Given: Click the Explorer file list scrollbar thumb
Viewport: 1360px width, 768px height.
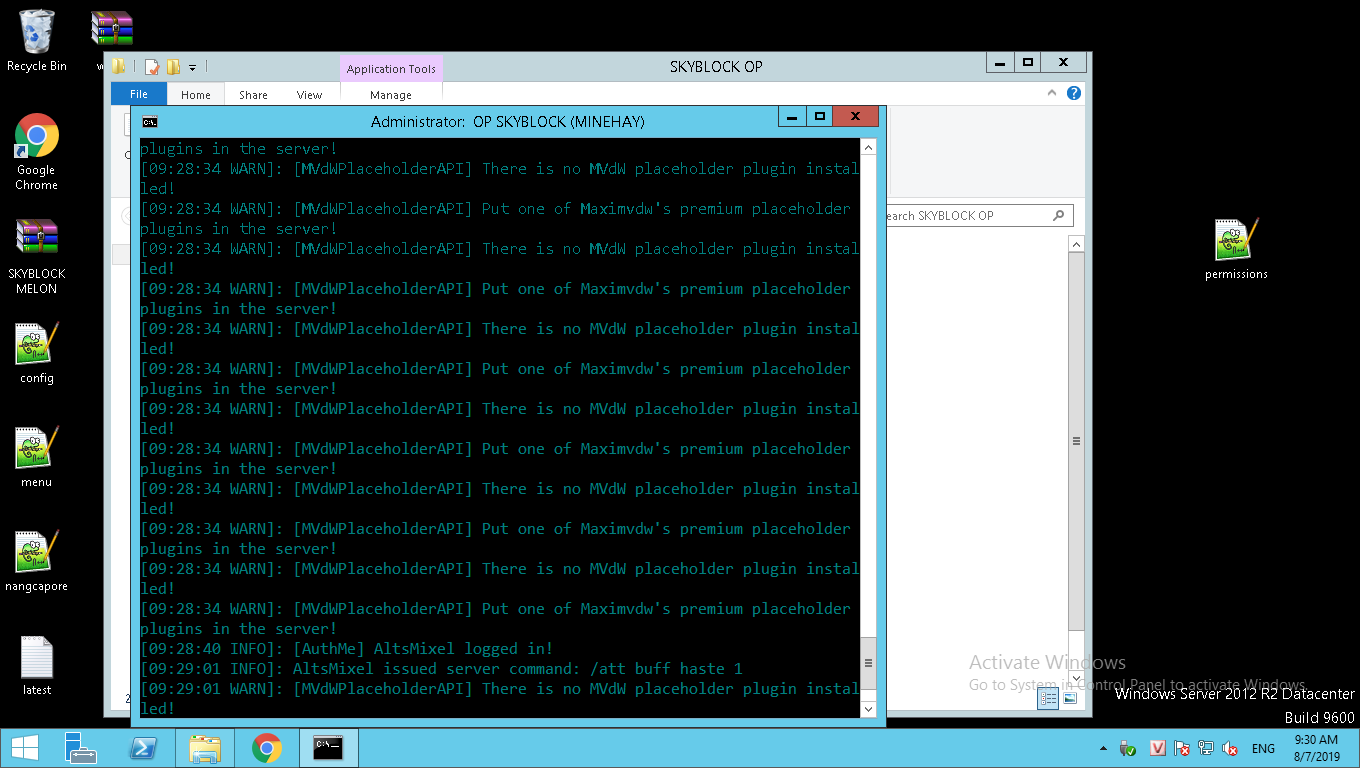Looking at the screenshot, I should [x=1077, y=441].
